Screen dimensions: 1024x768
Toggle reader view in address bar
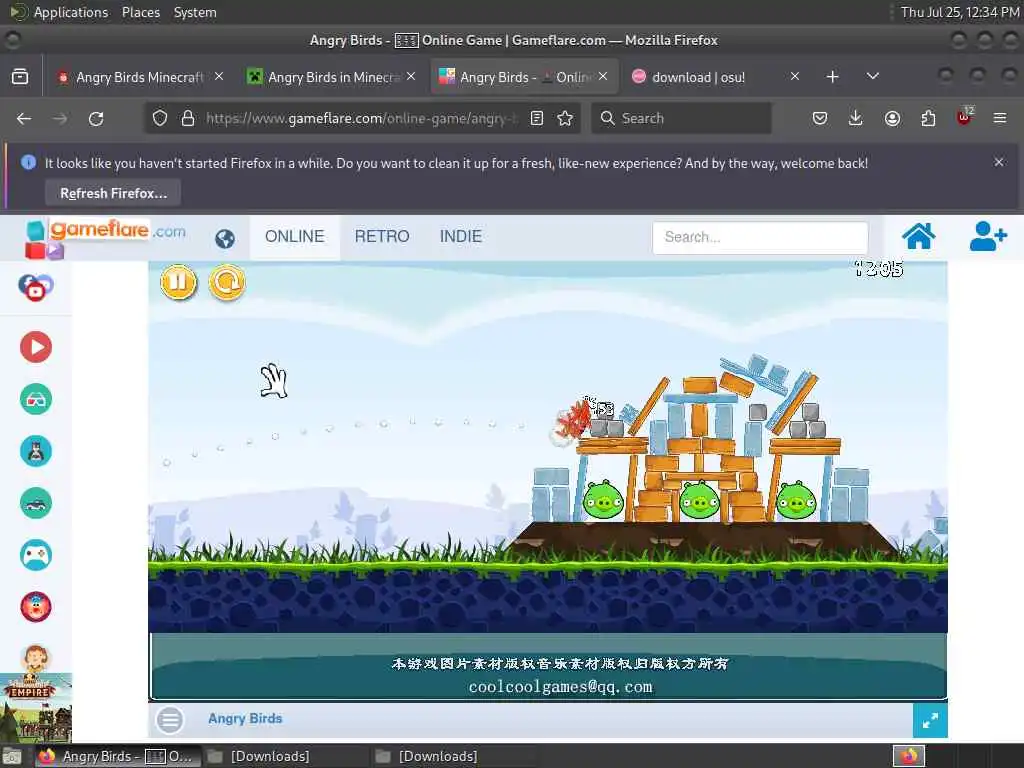[537, 118]
